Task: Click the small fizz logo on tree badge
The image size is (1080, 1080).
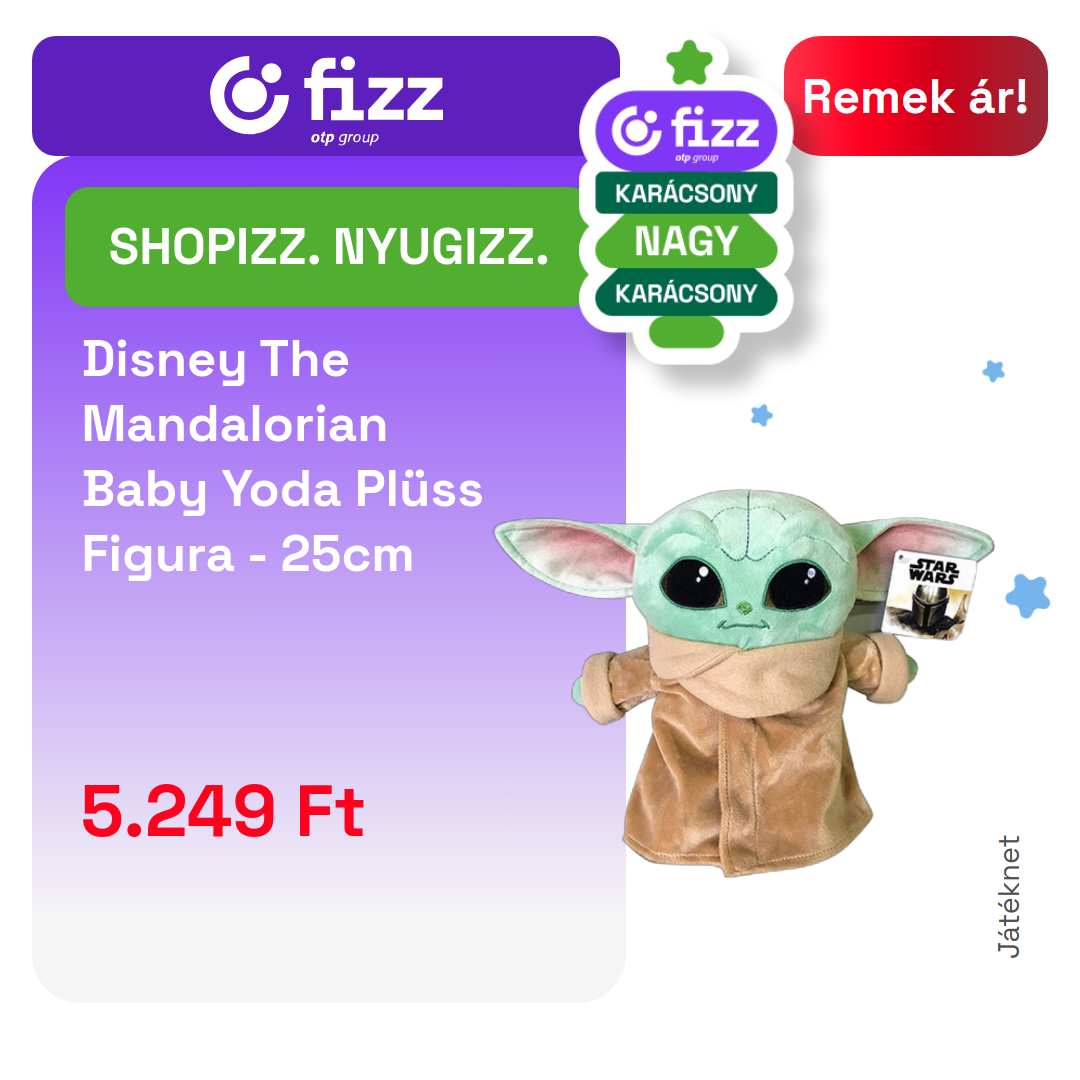Action: point(686,132)
